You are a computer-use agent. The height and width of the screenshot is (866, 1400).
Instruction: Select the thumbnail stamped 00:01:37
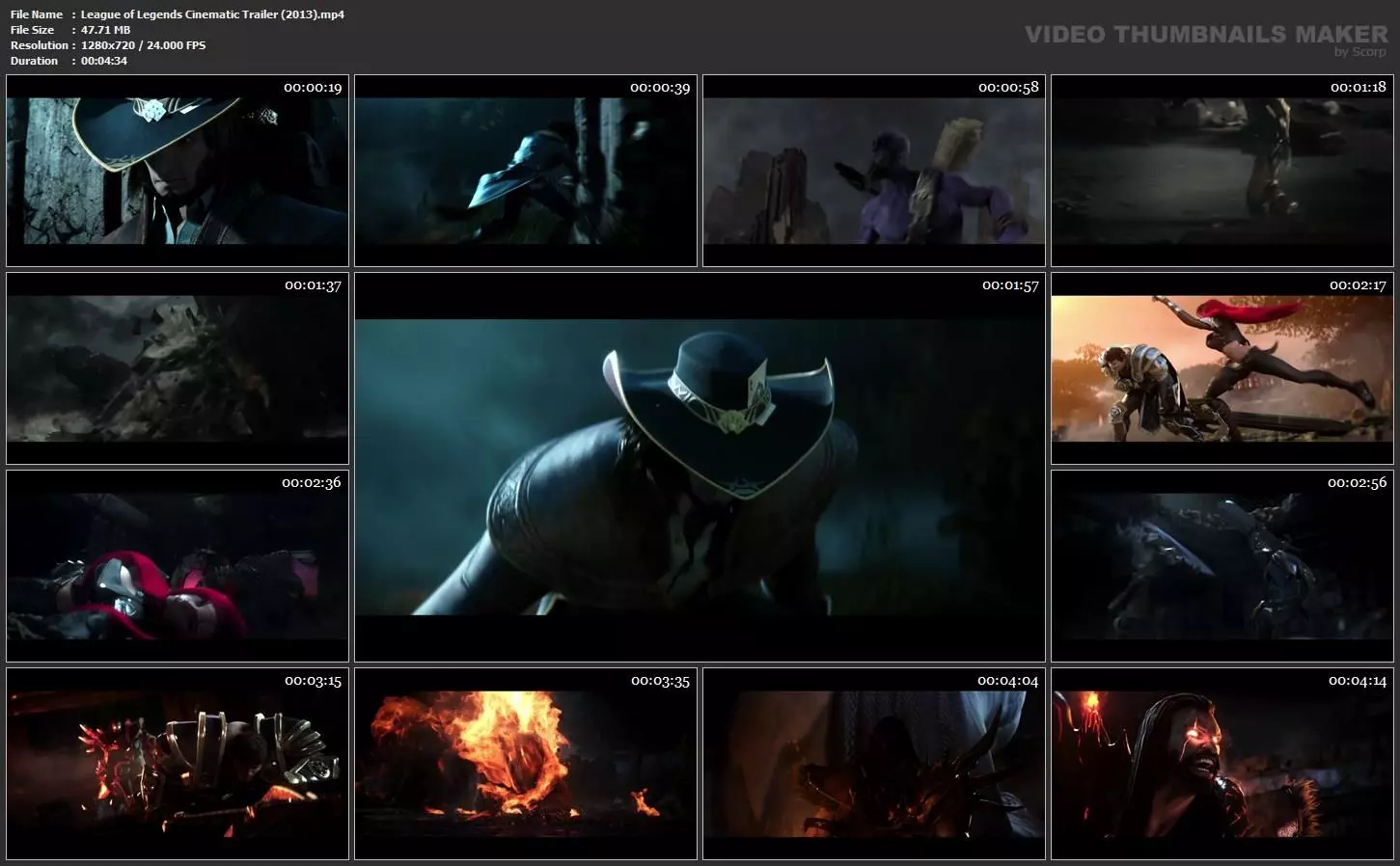click(178, 368)
